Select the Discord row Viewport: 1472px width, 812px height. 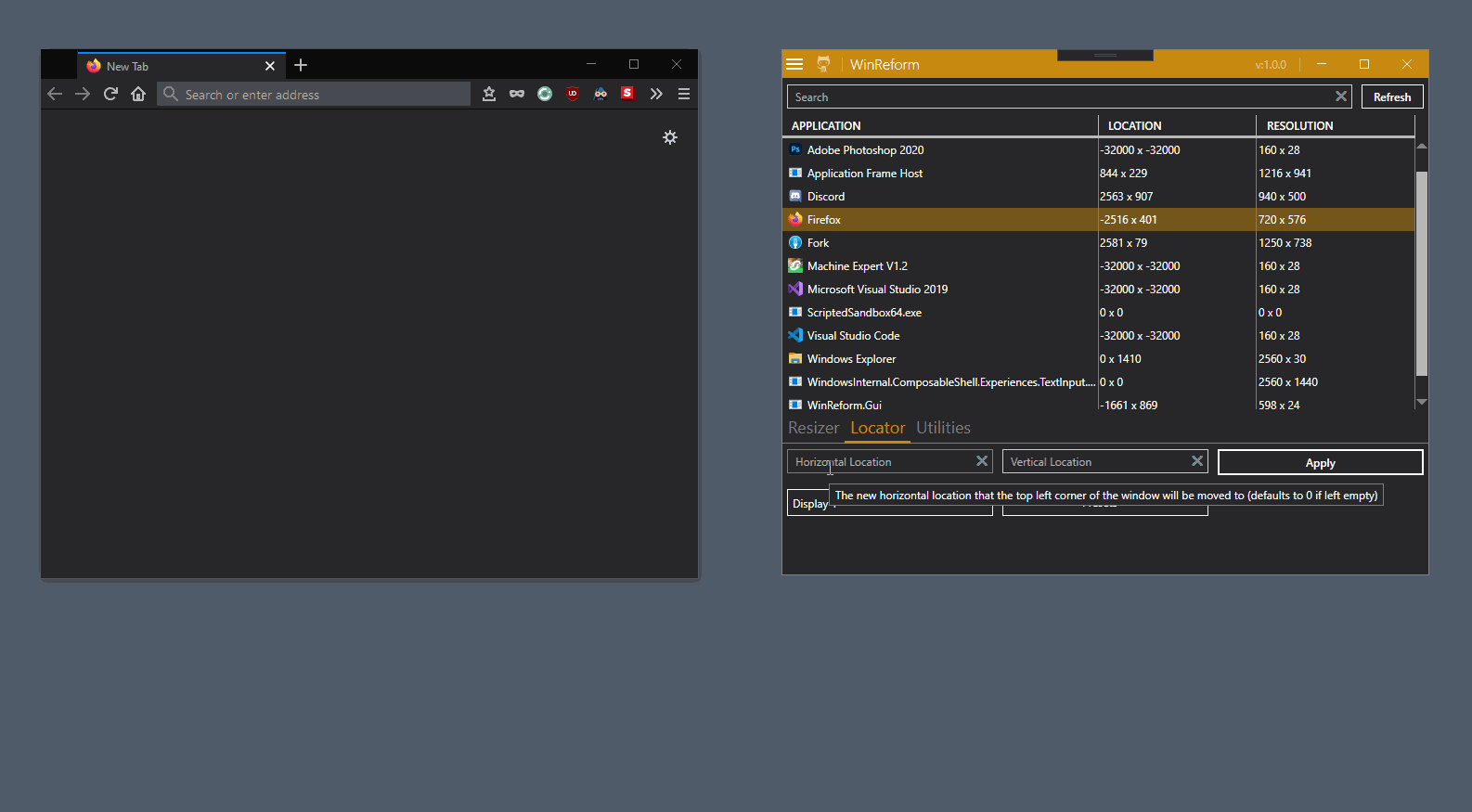click(x=1099, y=196)
